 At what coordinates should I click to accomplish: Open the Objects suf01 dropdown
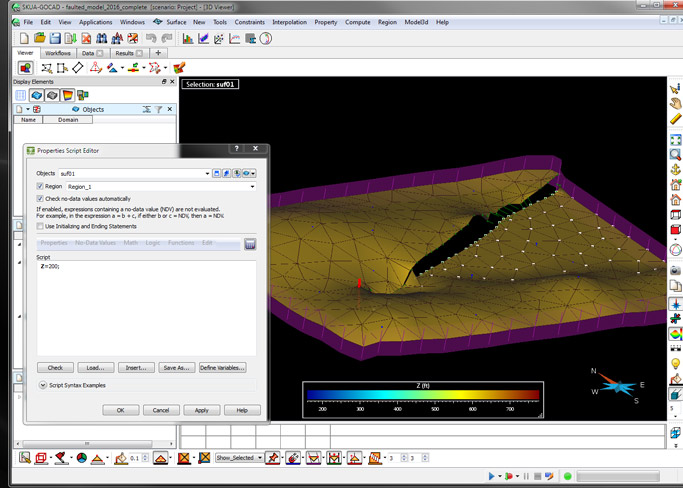pyautogui.click(x=207, y=173)
